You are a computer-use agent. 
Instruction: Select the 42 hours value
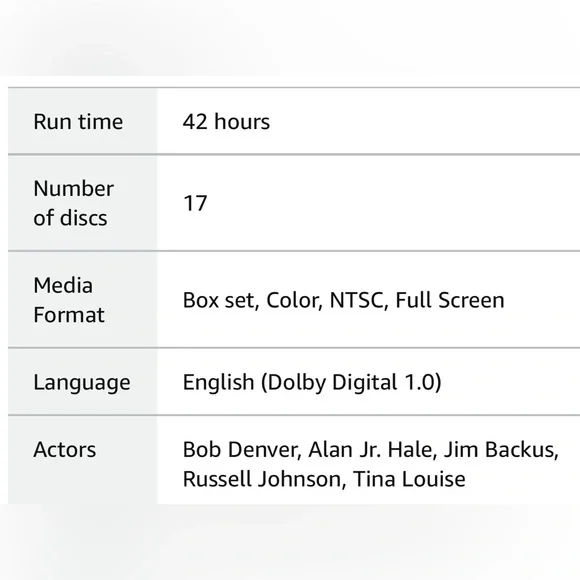click(x=226, y=122)
